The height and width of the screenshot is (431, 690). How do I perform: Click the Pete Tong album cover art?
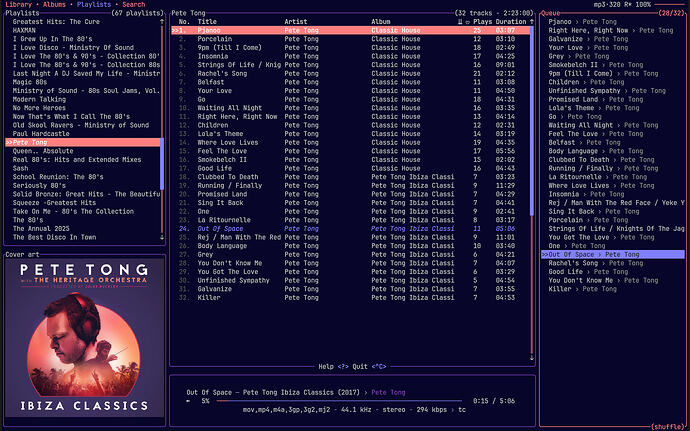tap(83, 340)
